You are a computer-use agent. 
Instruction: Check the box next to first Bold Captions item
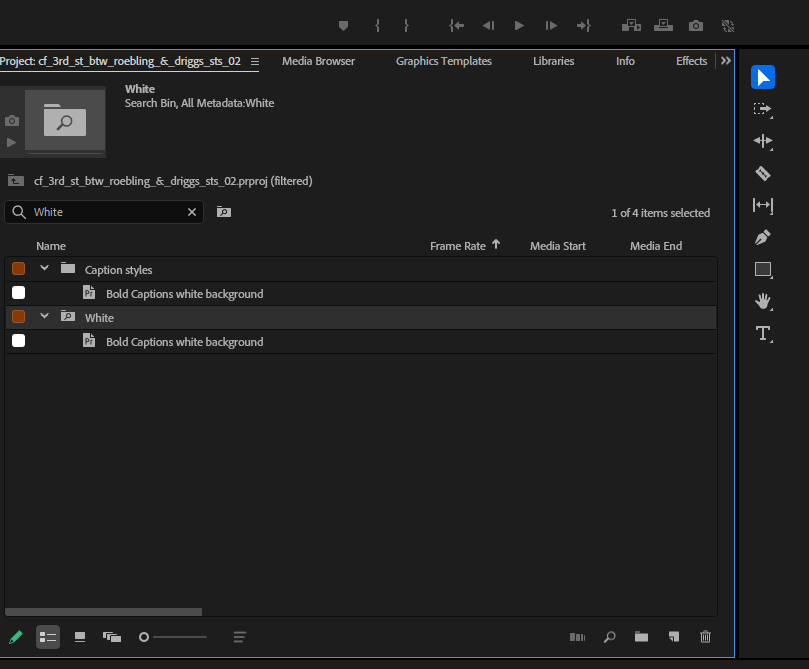click(18, 292)
